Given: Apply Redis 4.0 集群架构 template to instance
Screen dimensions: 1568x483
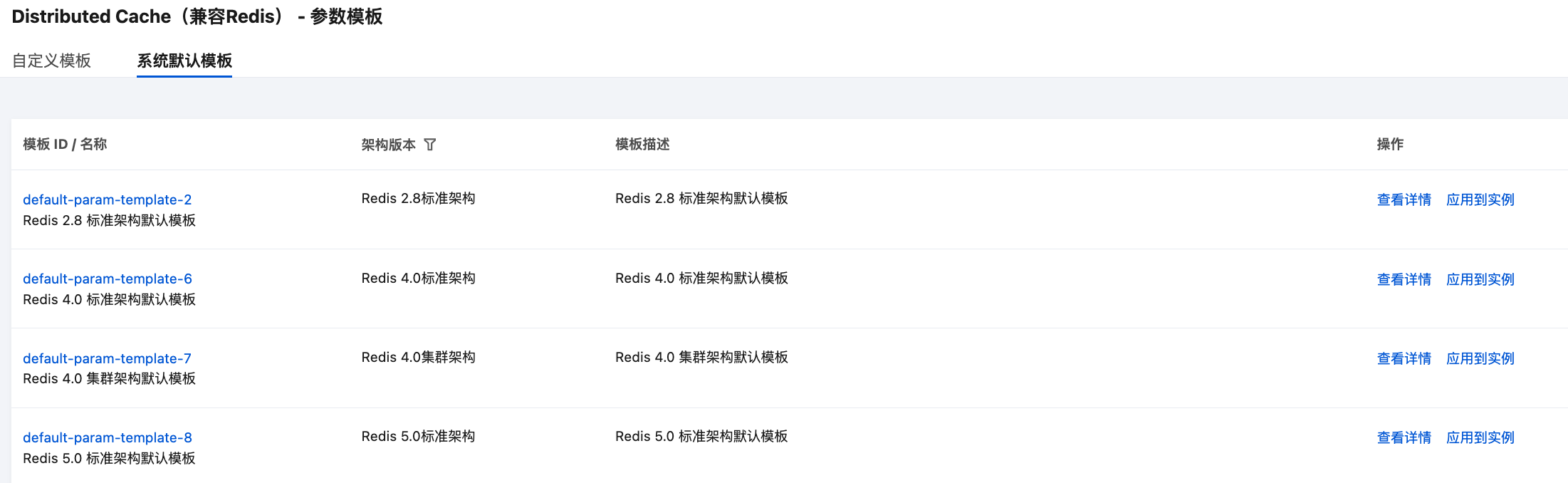Looking at the screenshot, I should [1480, 358].
